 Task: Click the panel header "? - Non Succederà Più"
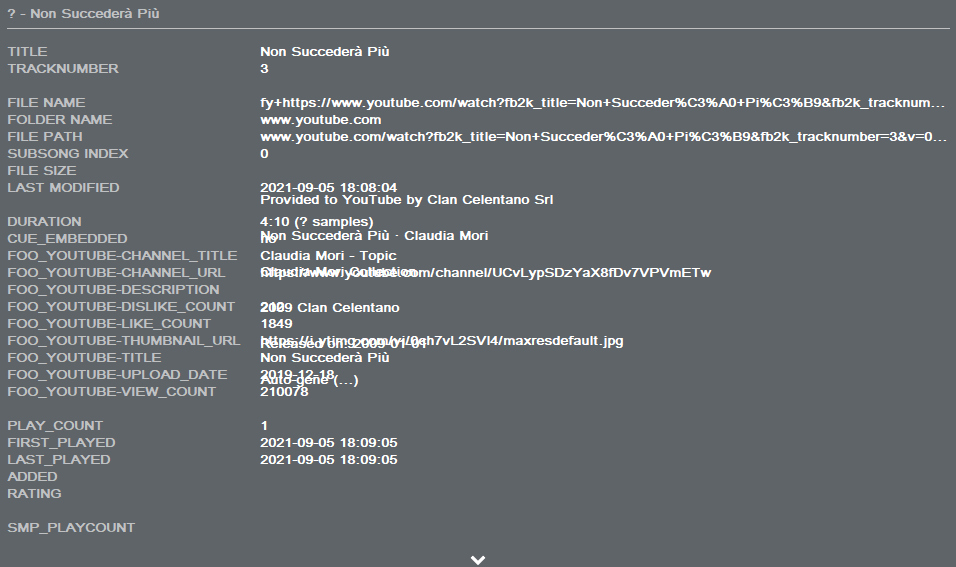click(83, 14)
